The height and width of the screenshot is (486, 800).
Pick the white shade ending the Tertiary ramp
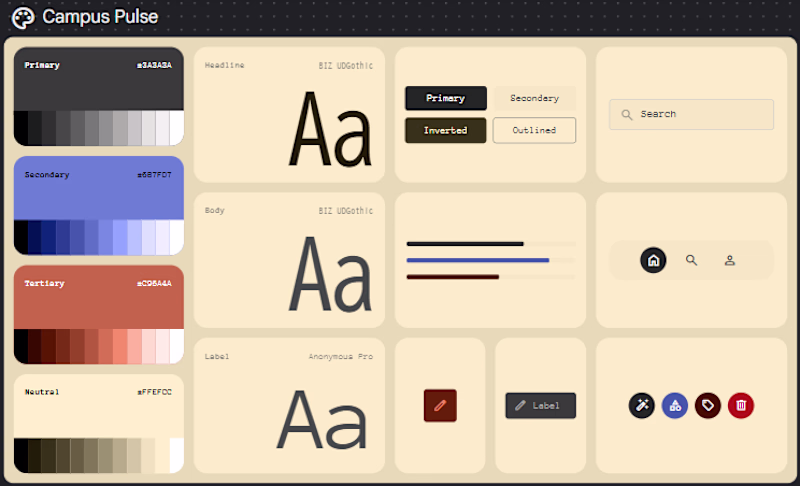point(177,346)
